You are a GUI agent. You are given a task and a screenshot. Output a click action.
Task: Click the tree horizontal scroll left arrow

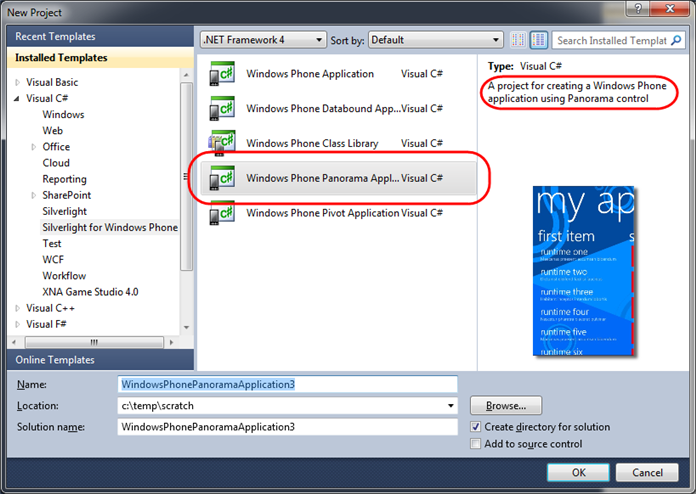point(15,342)
